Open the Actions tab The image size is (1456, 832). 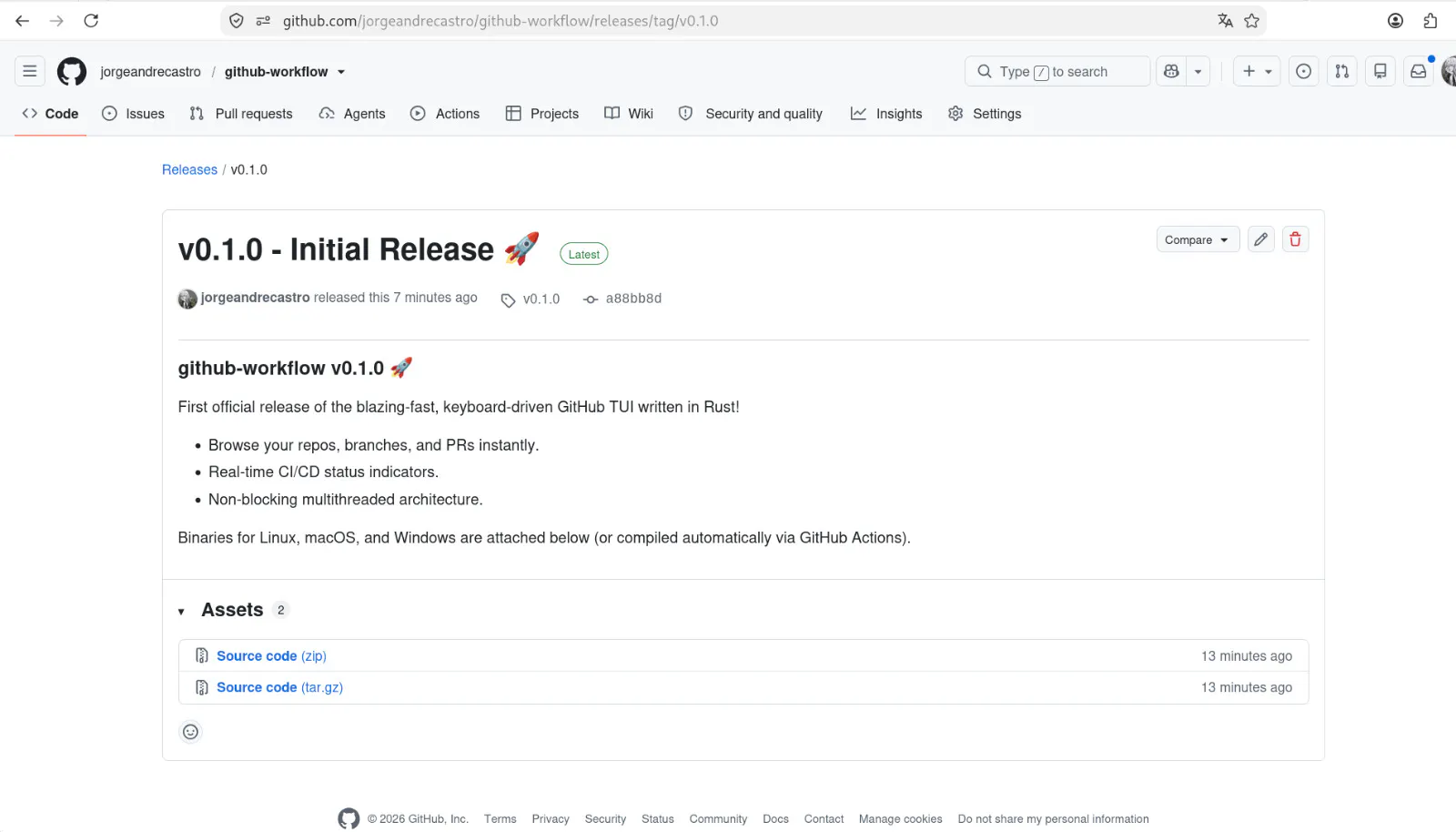445,114
